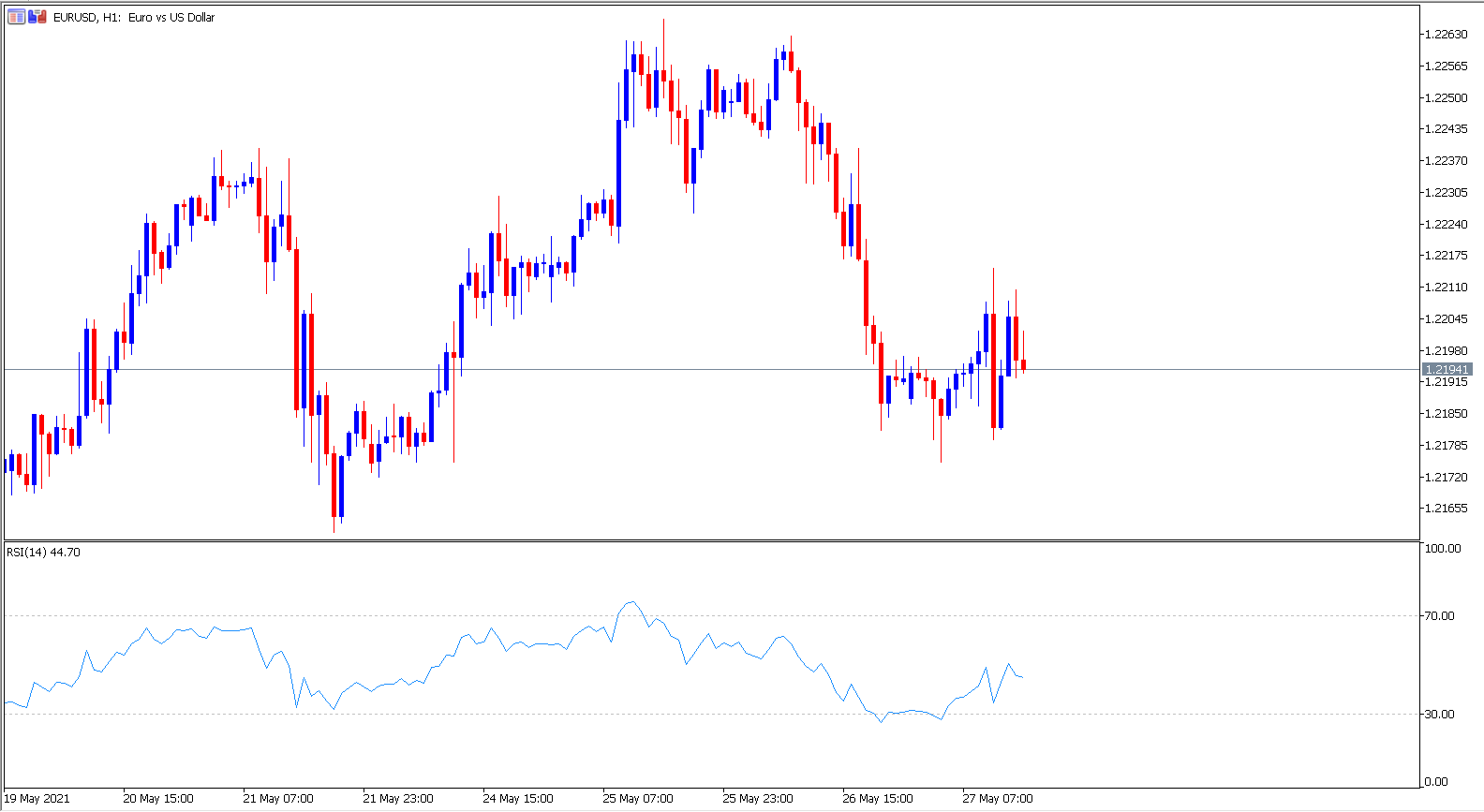Click the RSI 70.00 level label
1484x812 pixels.
[1439, 616]
